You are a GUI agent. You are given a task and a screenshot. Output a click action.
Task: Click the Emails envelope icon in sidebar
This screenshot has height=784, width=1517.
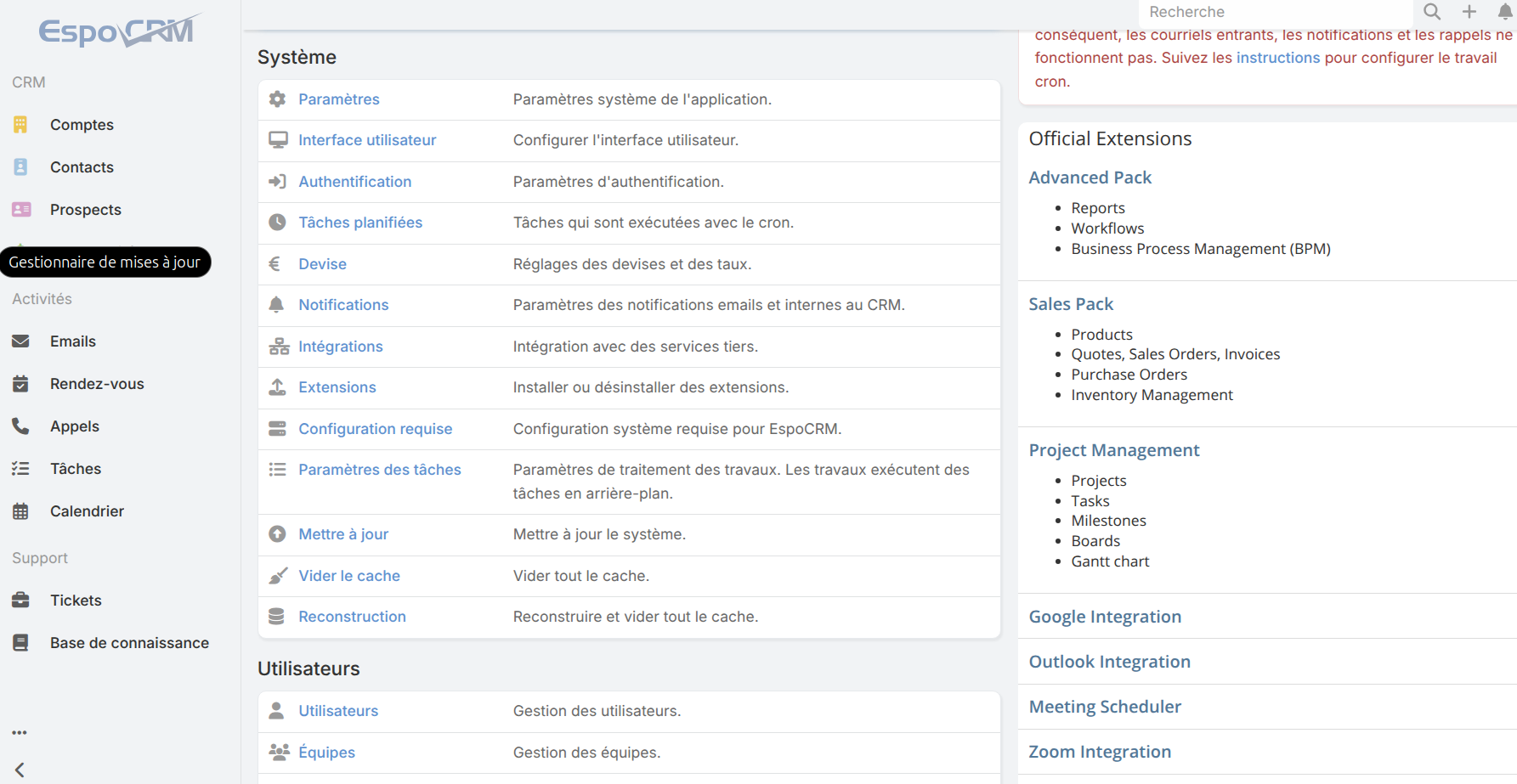(21, 341)
